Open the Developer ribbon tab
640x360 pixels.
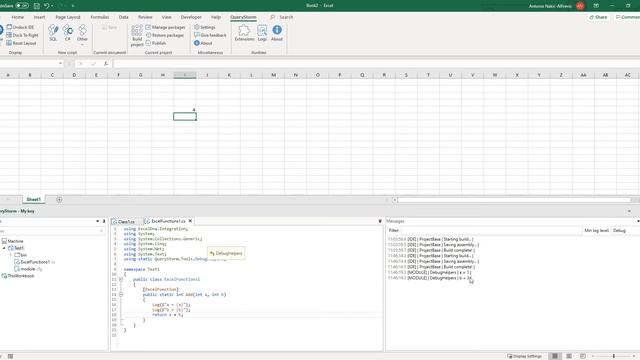coord(191,17)
